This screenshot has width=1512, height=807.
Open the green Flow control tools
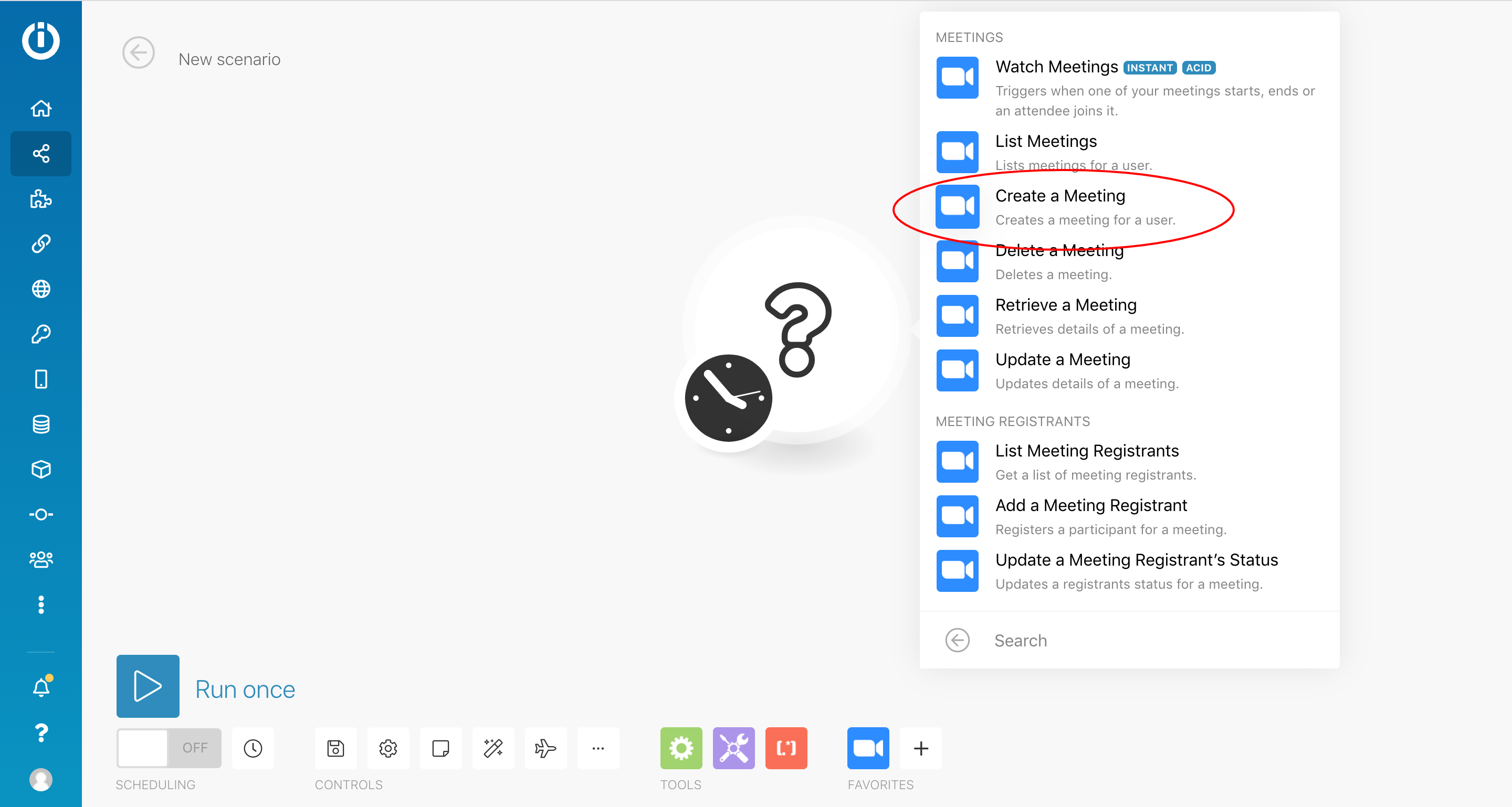pos(681,748)
